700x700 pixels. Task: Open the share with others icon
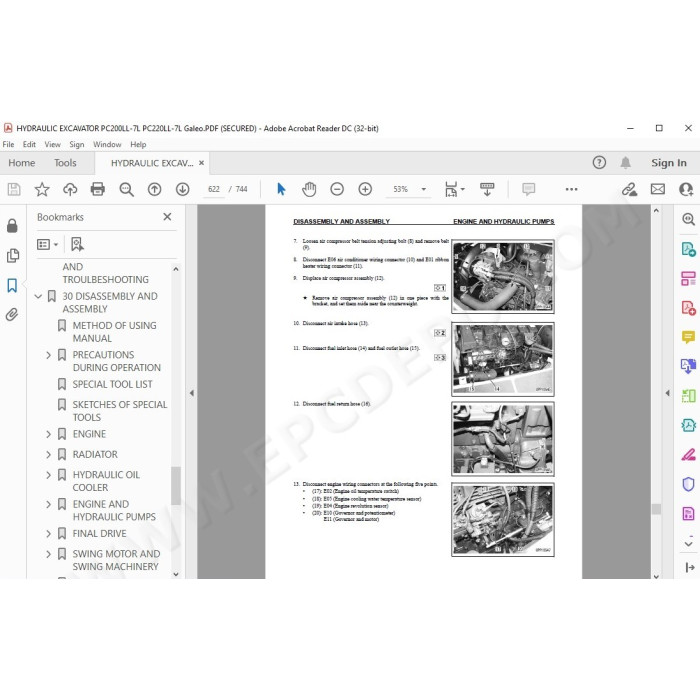tap(686, 189)
